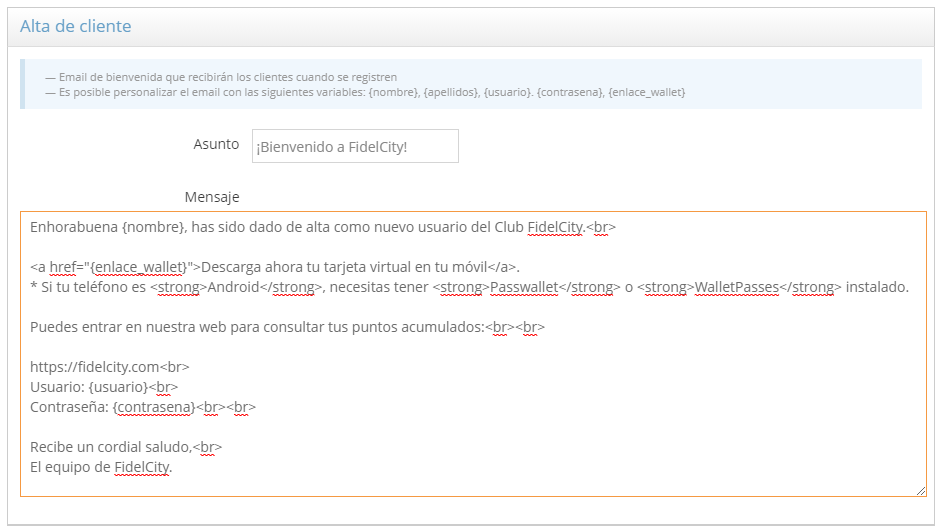Click the Mensaje field label

point(212,197)
